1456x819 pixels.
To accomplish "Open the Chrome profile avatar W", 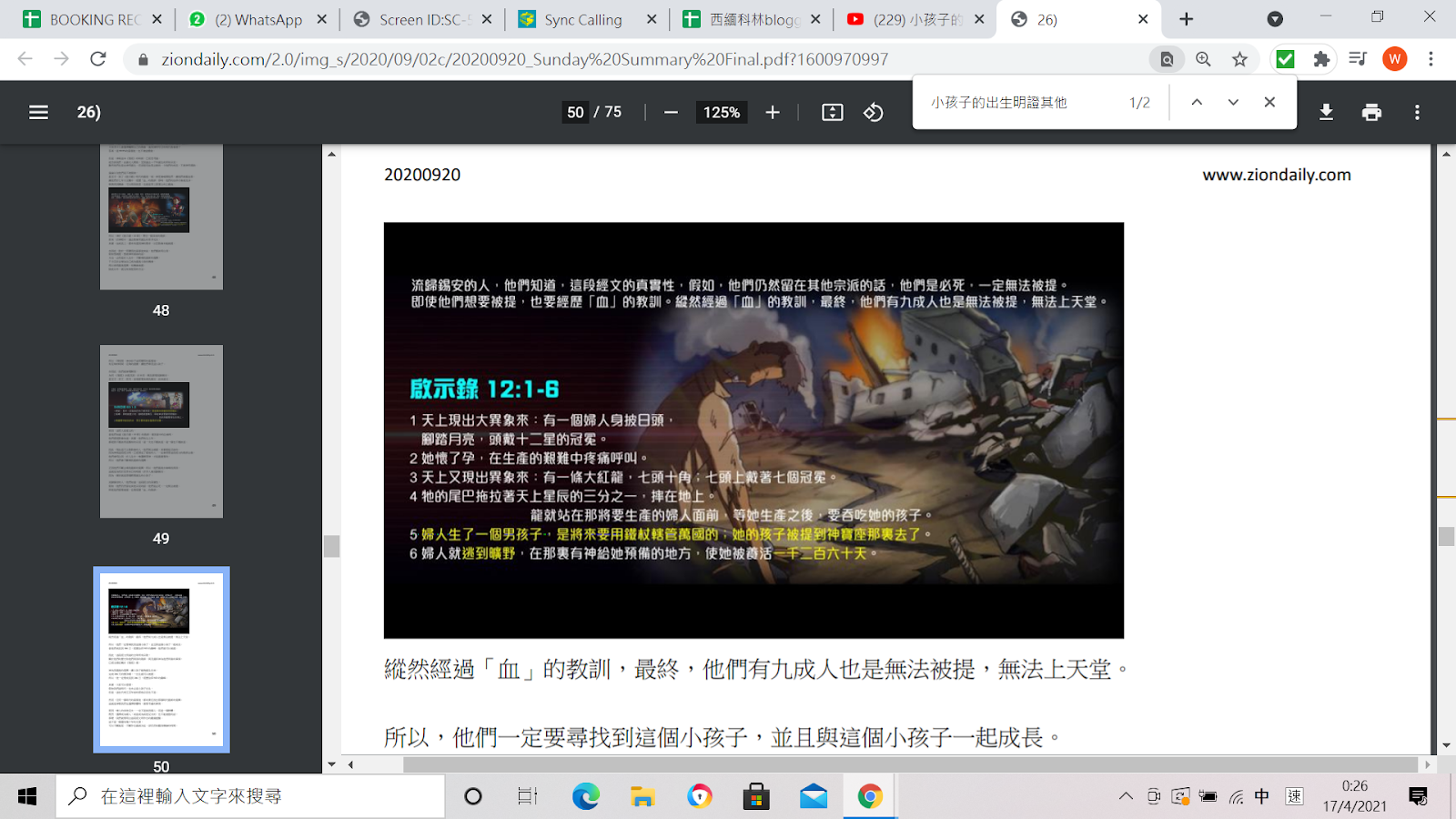I will [x=1394, y=59].
